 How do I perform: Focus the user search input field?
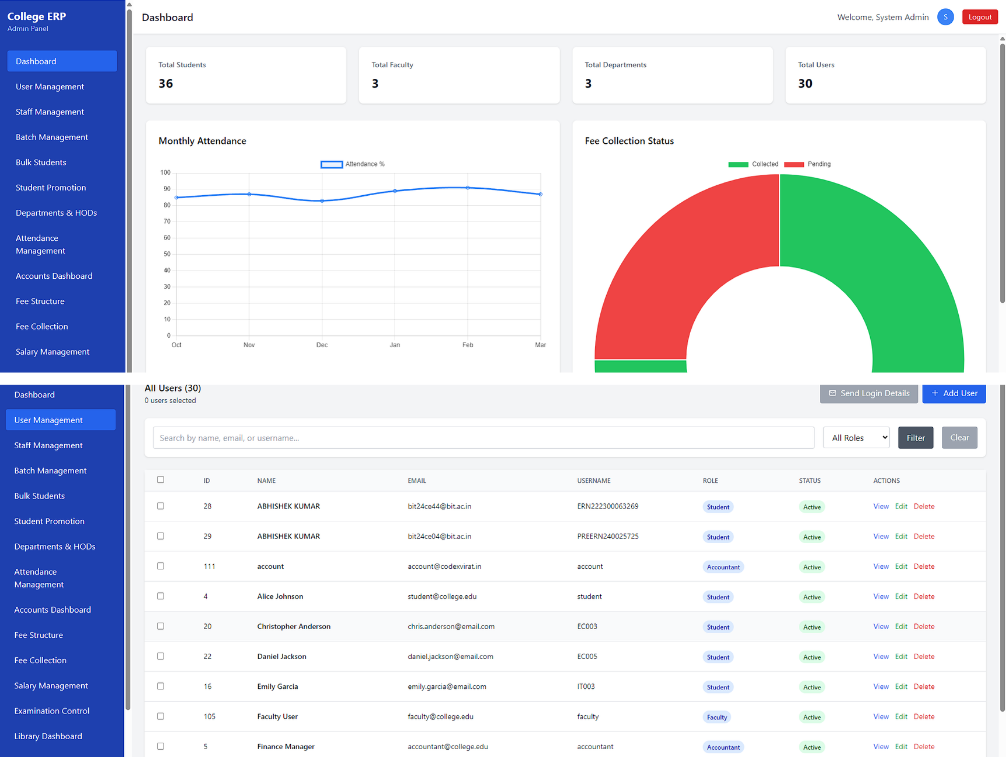point(483,438)
